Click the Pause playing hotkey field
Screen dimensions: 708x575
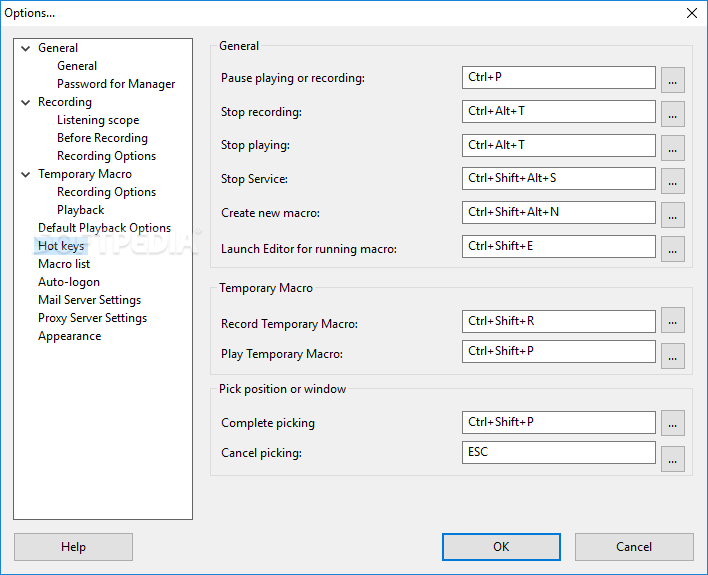coord(559,78)
